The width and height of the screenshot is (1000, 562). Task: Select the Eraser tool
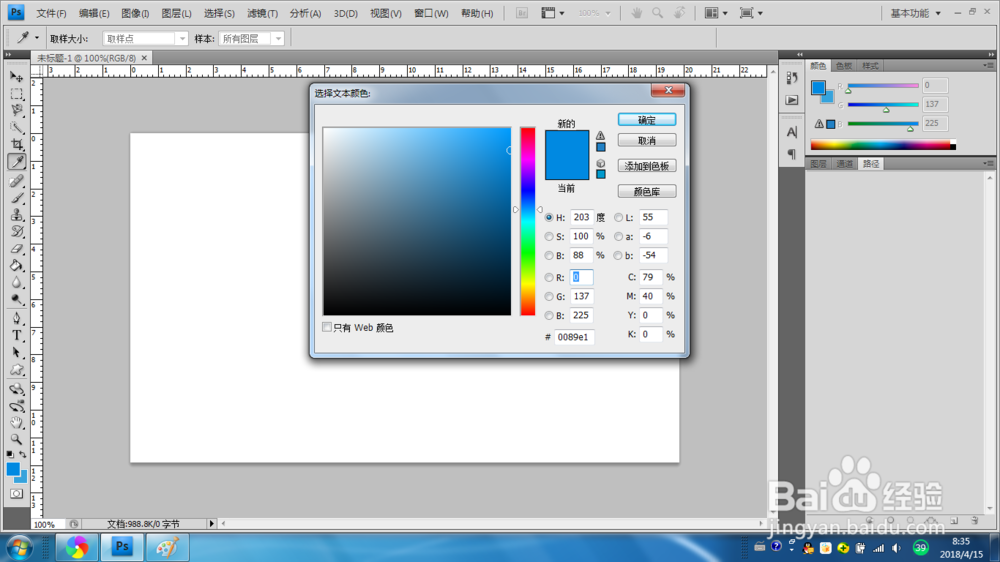[x=17, y=249]
